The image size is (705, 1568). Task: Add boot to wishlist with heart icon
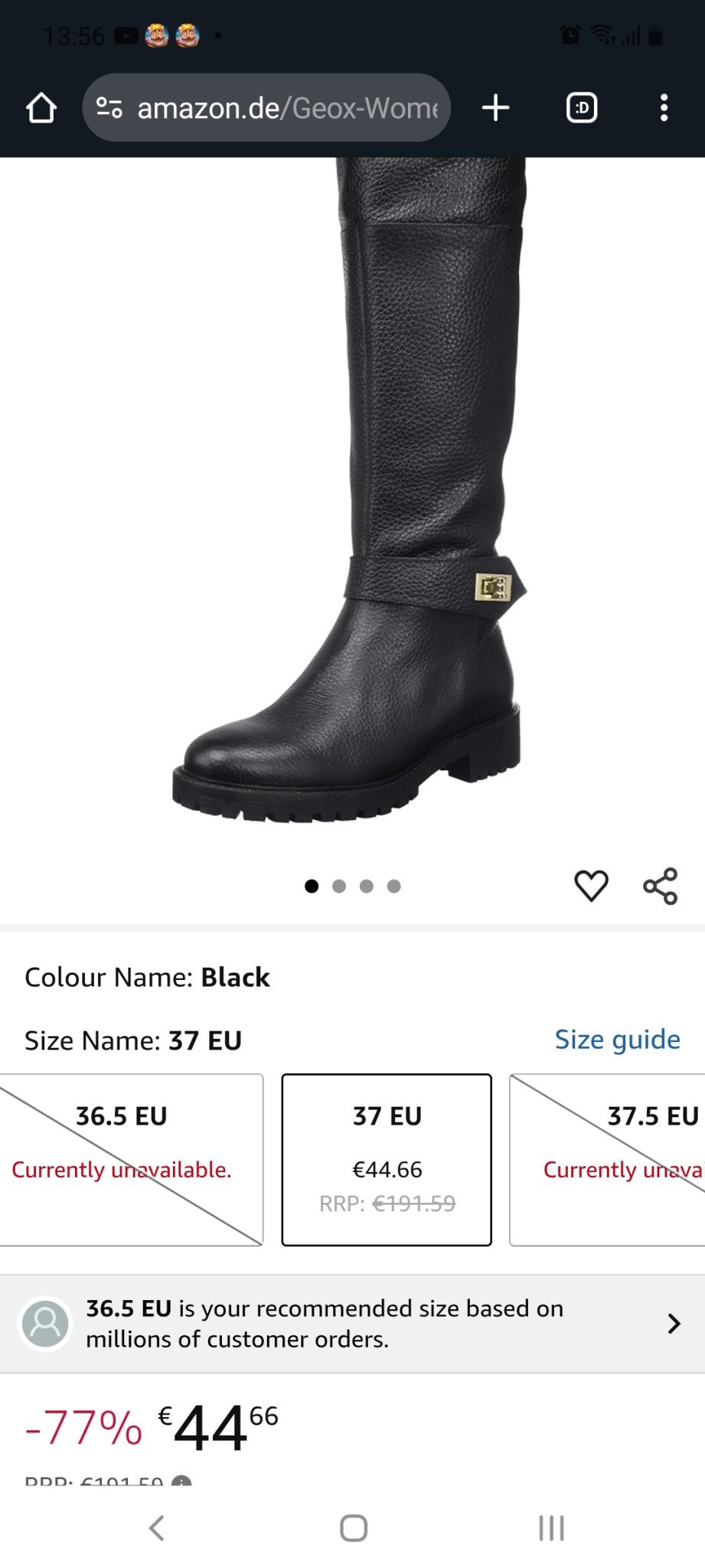591,886
